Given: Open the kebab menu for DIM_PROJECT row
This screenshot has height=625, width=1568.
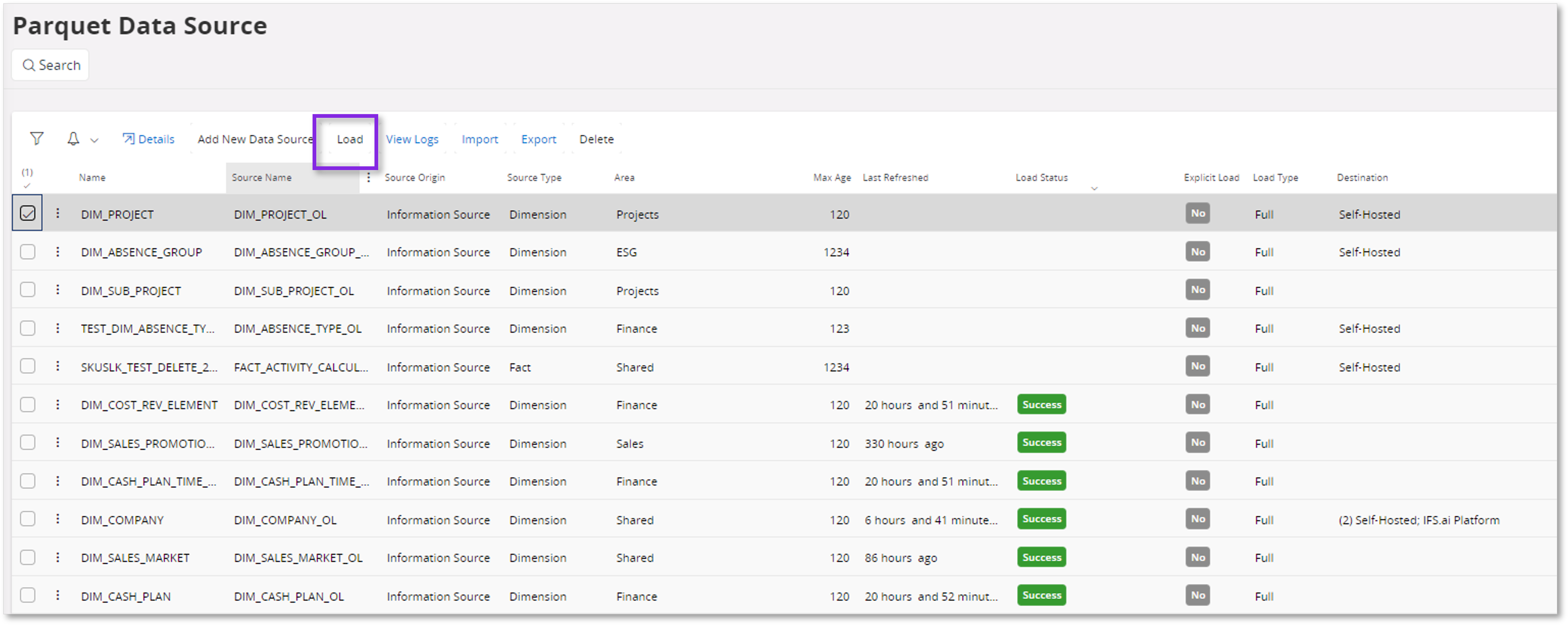Looking at the screenshot, I should pyautogui.click(x=58, y=214).
